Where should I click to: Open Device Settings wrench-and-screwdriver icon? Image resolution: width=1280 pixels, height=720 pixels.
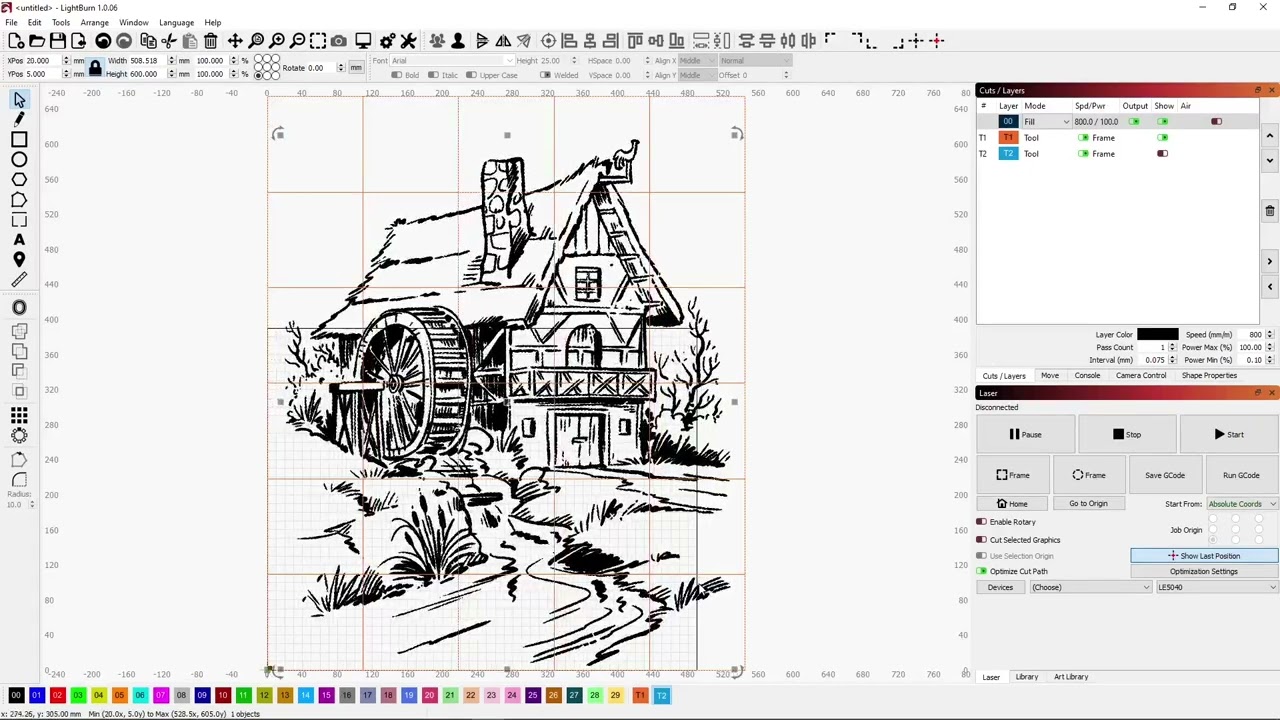click(x=408, y=41)
